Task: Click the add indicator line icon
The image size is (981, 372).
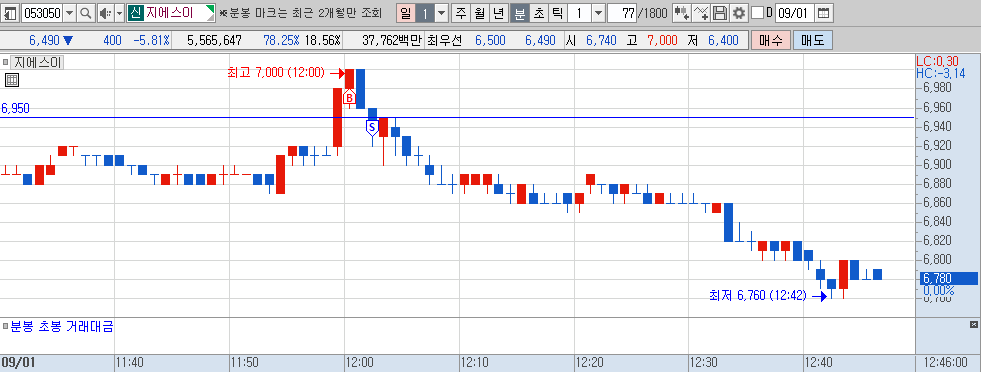Action: point(701,13)
